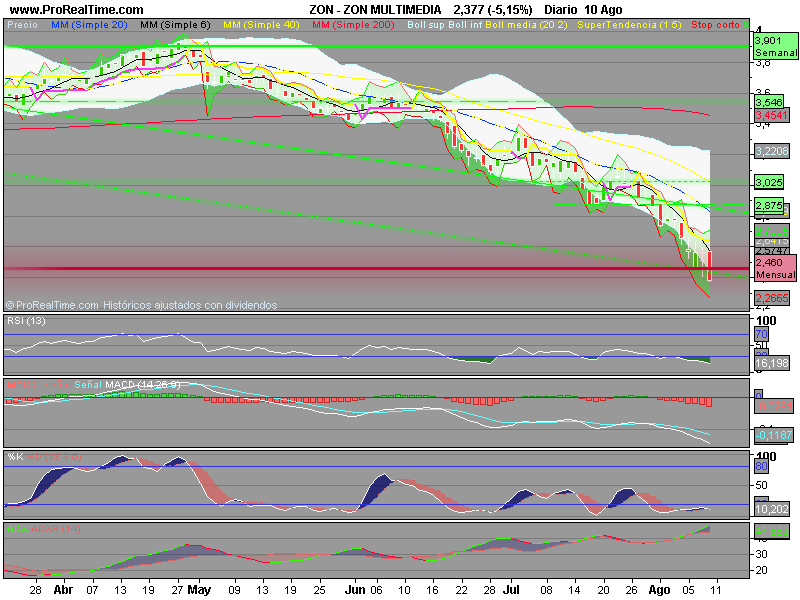Image resolution: width=800 pixels, height=600 pixels.
Task: Select the 'MM (Simple 20)' legend entry
Action: click(89, 24)
